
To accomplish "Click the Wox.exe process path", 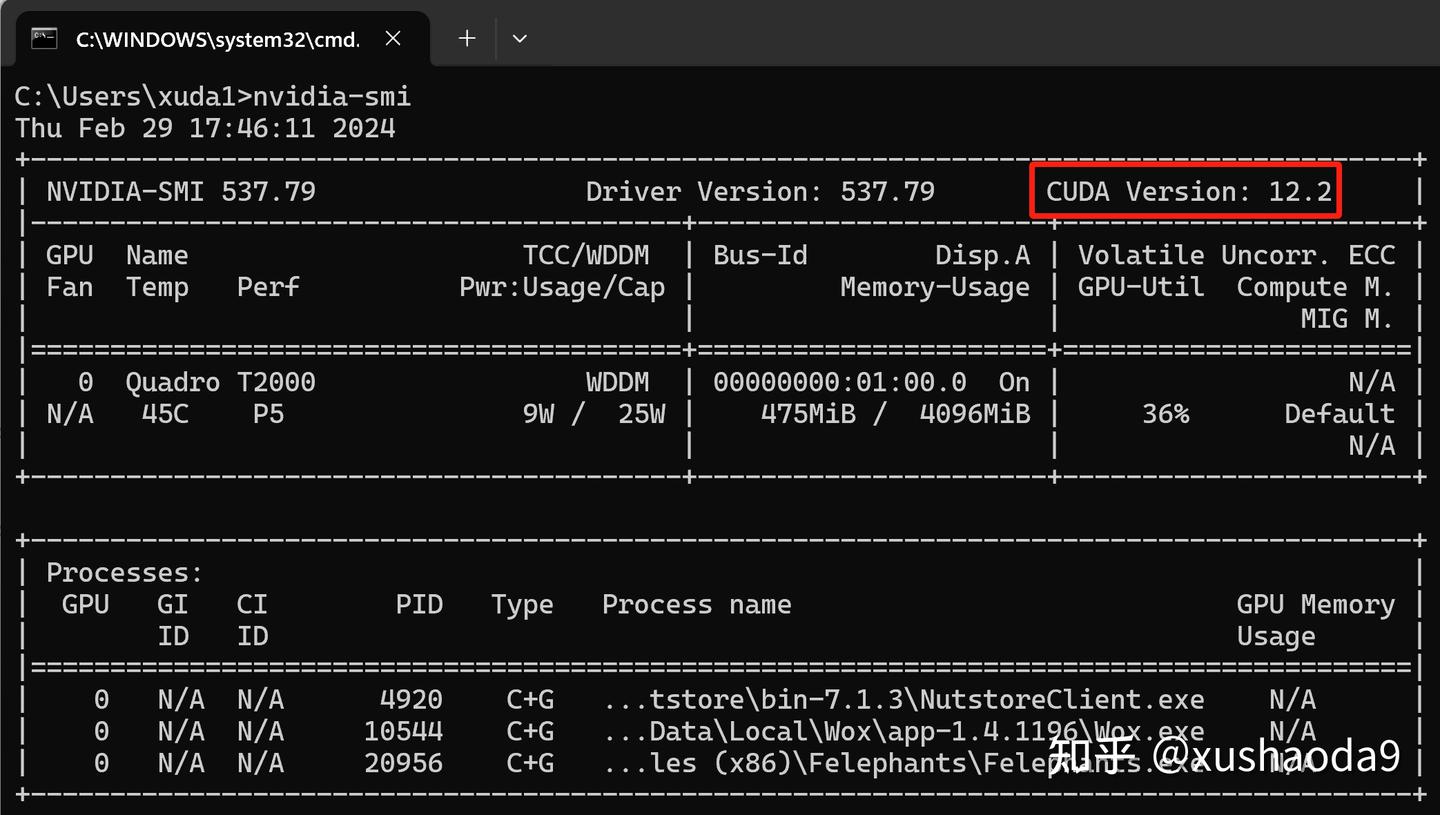I will (x=904, y=732).
